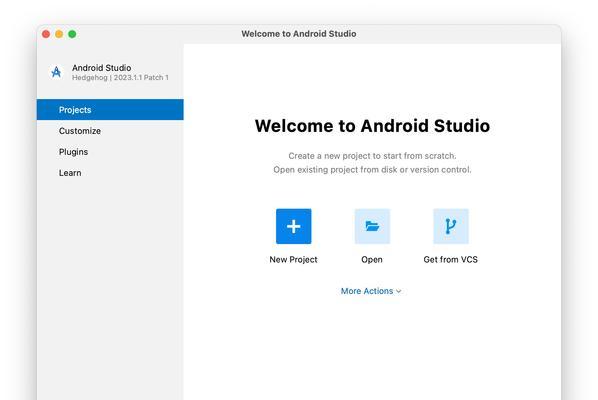Click the Open folder icon

pyautogui.click(x=372, y=226)
